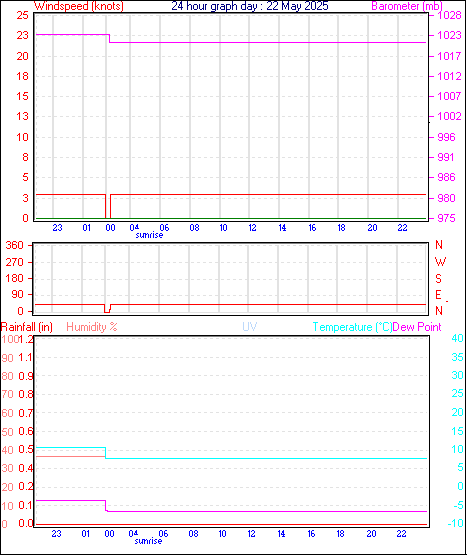This screenshot has height=559, width=467.
Task: Click the 100 humidity percent scale label
Action: 10,339
